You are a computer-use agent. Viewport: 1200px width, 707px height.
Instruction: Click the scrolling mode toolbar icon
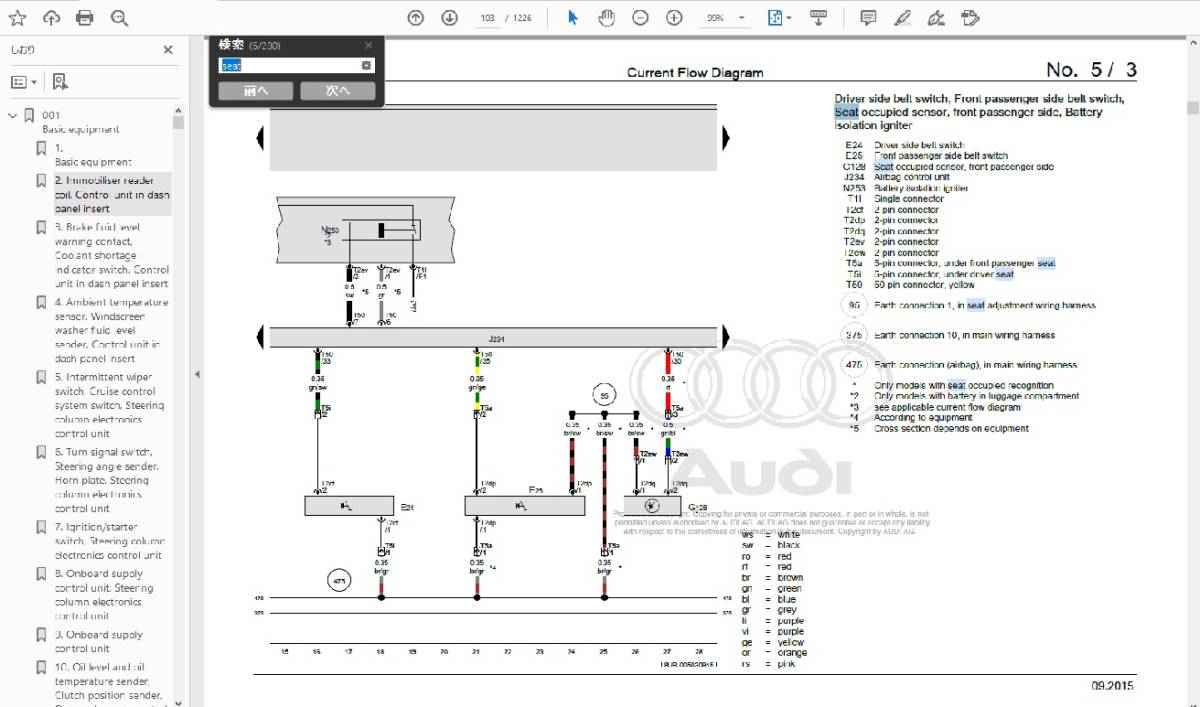[818, 18]
